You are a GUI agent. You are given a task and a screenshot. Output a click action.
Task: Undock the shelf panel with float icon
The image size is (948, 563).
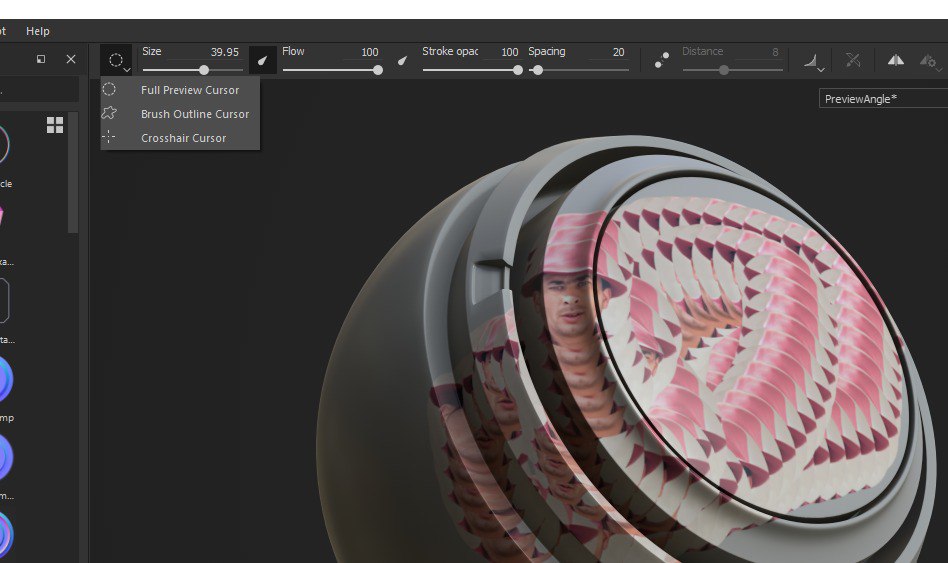pos(41,59)
